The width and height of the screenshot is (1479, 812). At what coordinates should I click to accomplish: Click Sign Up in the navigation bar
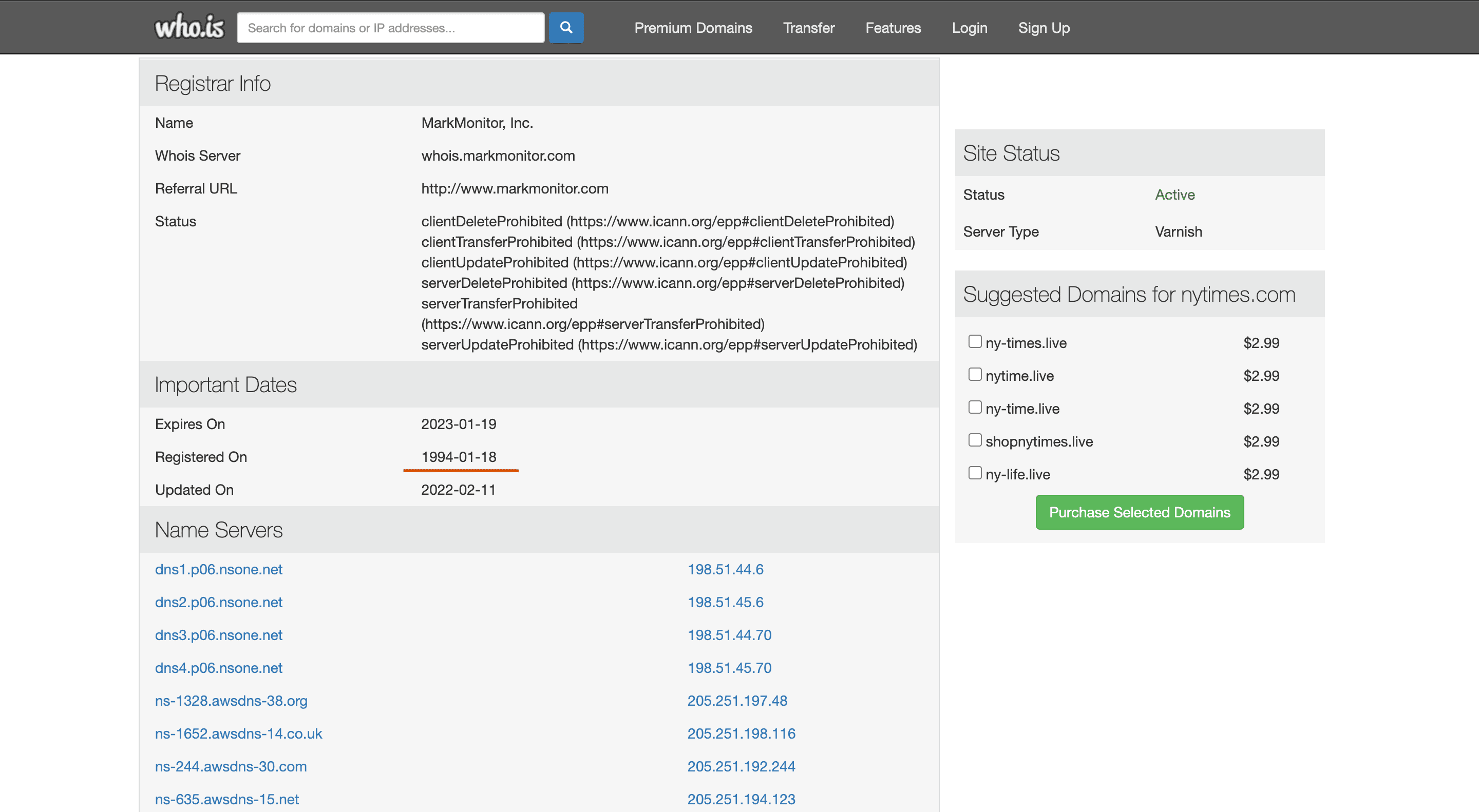click(1044, 27)
